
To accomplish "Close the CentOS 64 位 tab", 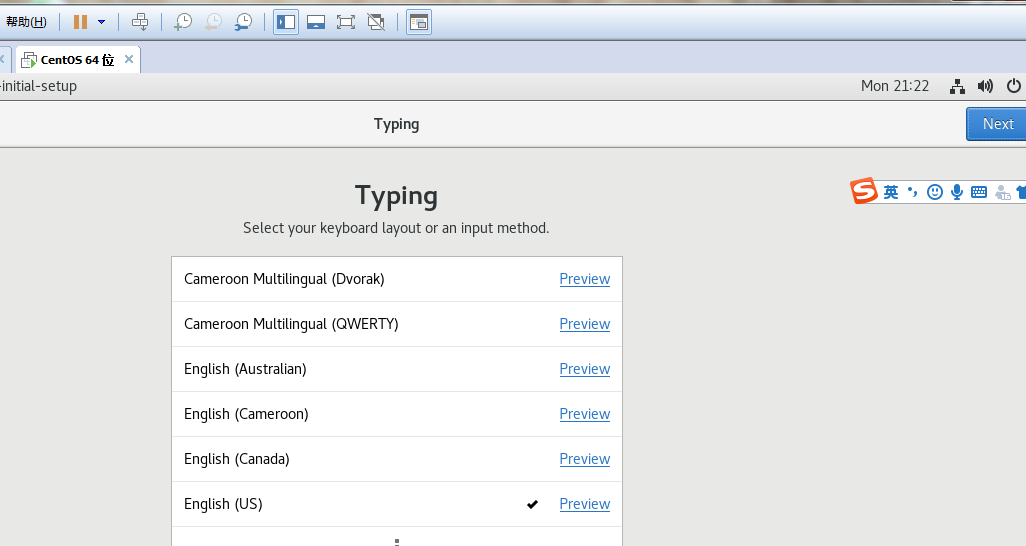I will pos(129,60).
